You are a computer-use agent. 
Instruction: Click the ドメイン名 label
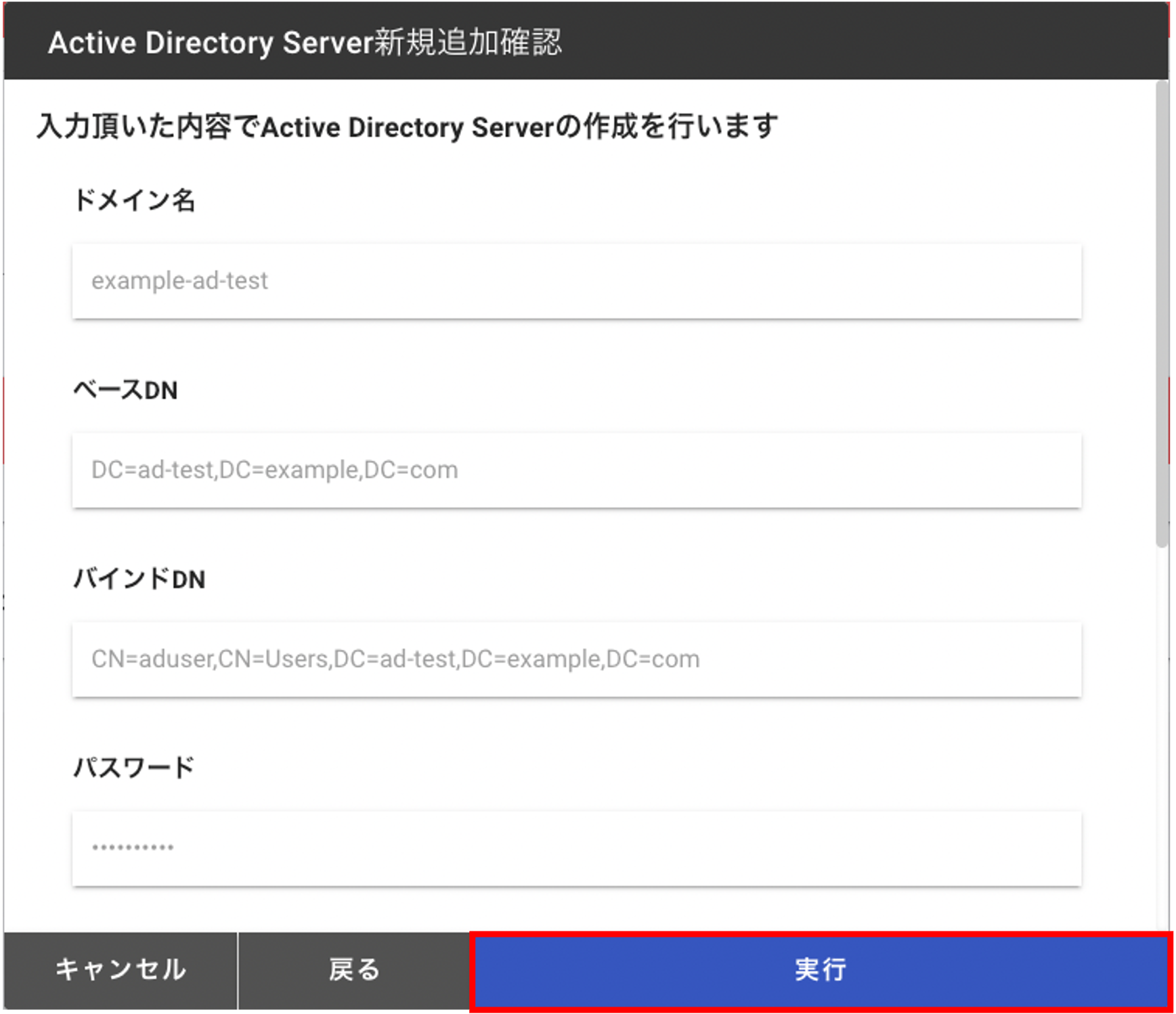click(x=134, y=200)
